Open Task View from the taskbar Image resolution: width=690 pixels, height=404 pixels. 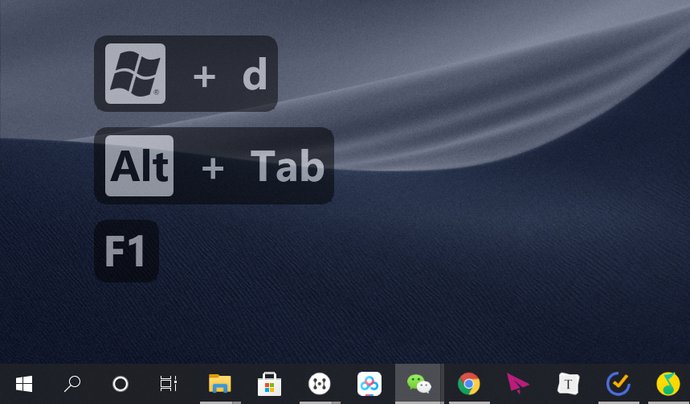(168, 384)
